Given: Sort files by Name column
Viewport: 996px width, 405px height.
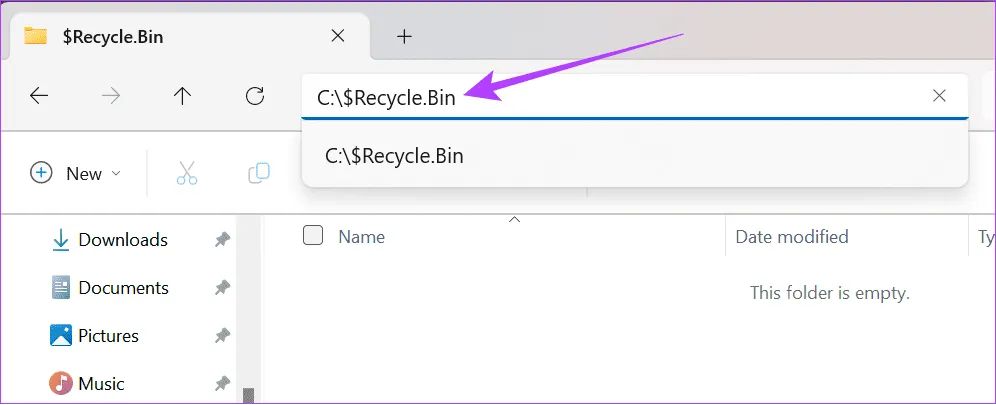Looking at the screenshot, I should (361, 237).
